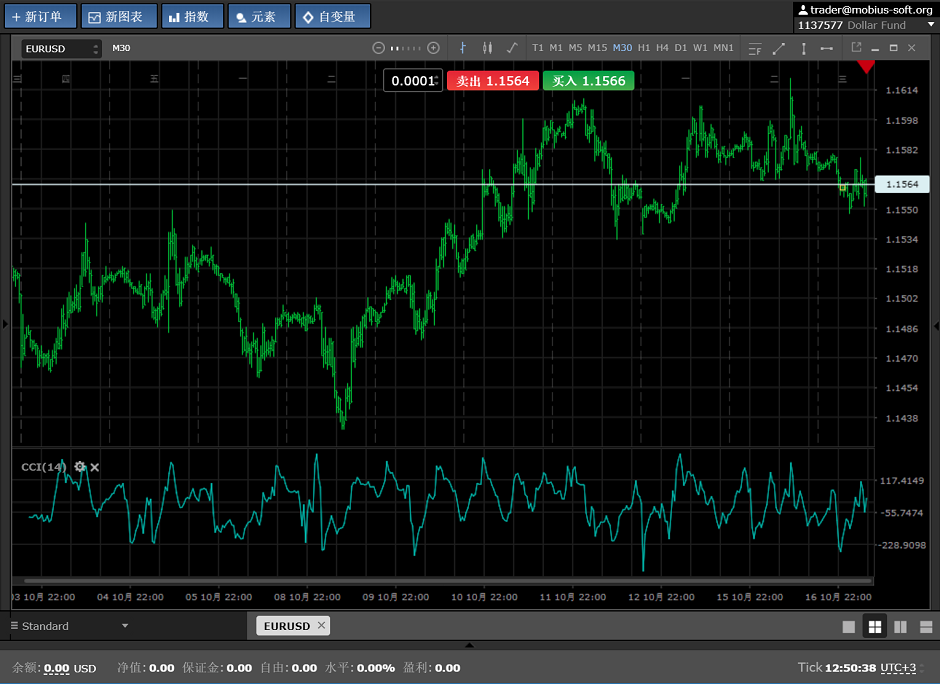Viewport: 940px width, 684px height.
Task: Close the EURUSD tab
Action: [x=321, y=625]
